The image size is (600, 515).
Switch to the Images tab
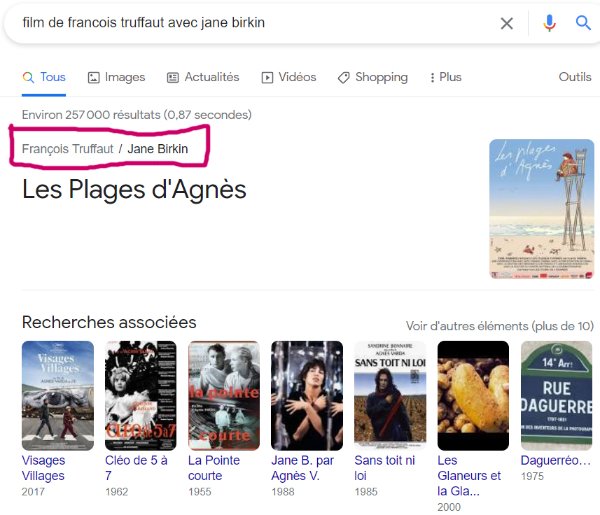point(116,77)
